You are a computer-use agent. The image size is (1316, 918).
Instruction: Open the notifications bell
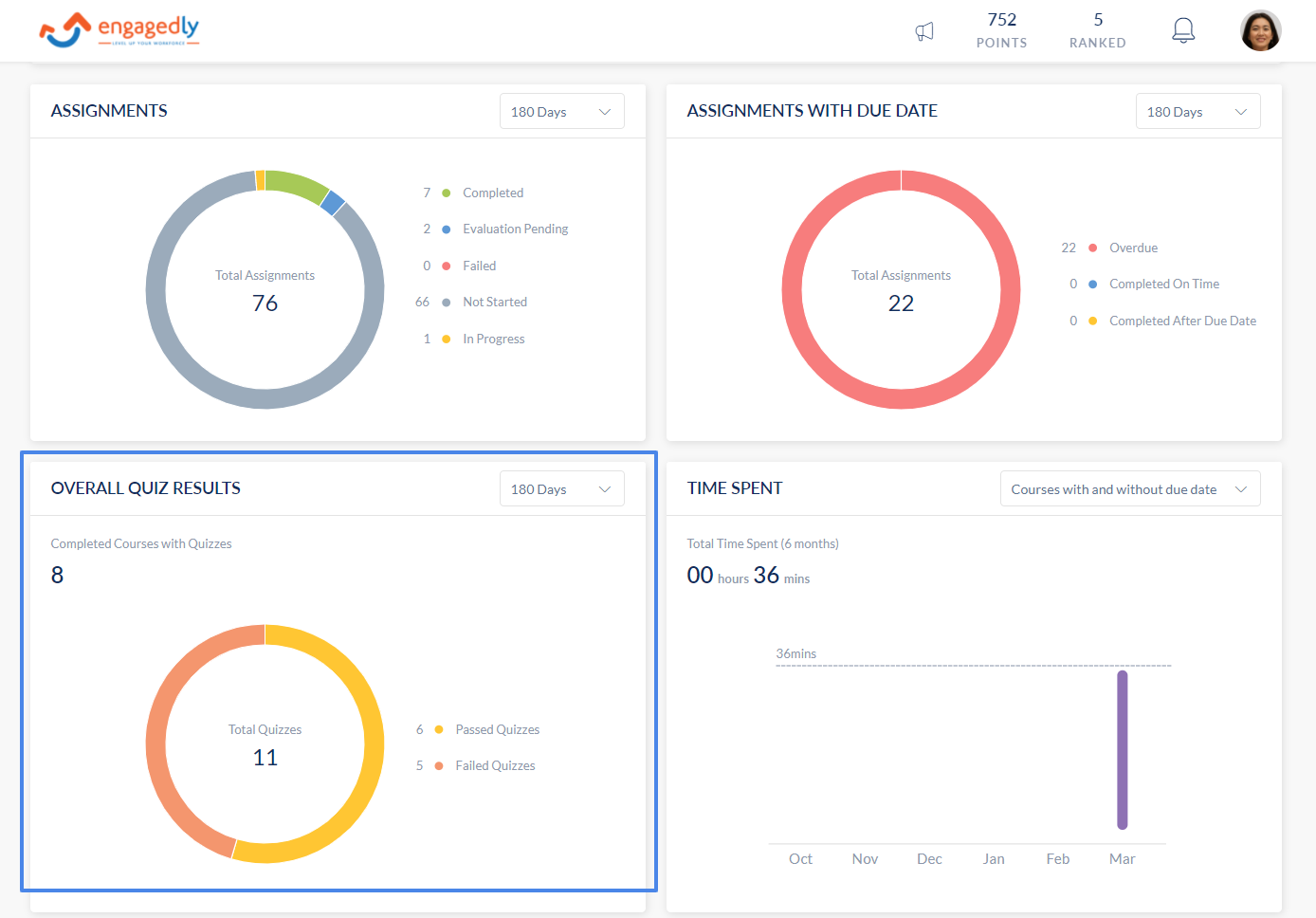point(1183,30)
